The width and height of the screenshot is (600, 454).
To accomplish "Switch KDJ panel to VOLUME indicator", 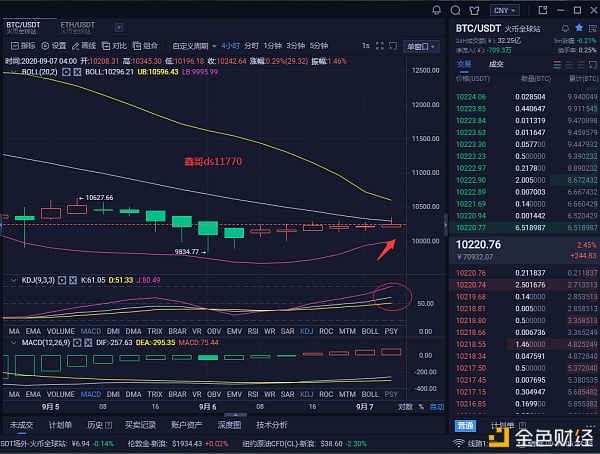I will pyautogui.click(x=60, y=331).
